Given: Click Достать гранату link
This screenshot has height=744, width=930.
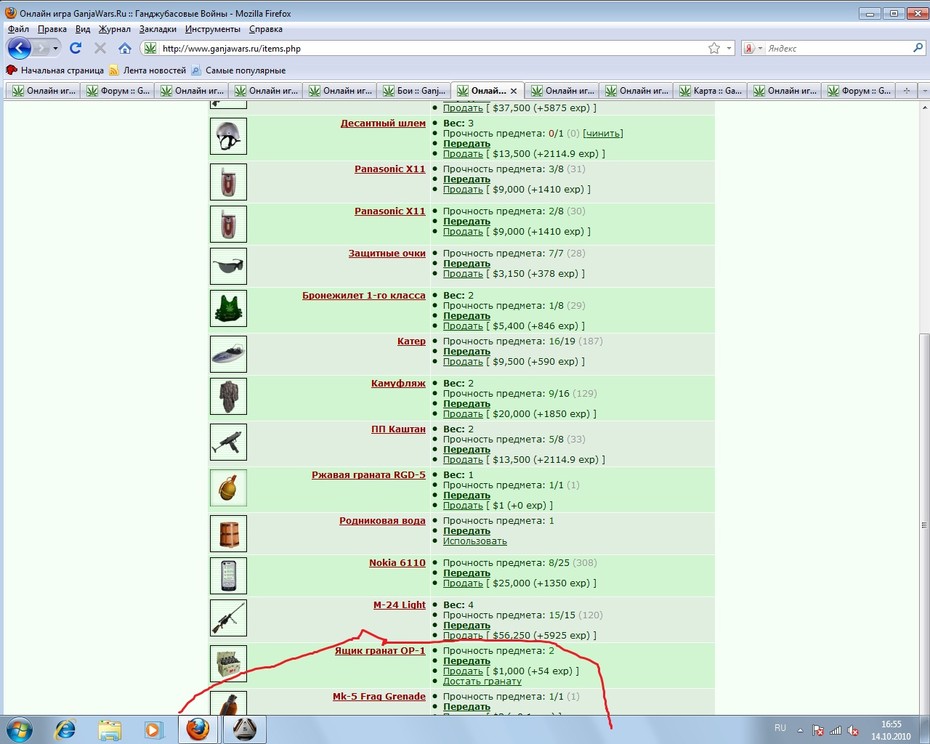Looking at the screenshot, I should [x=482, y=681].
